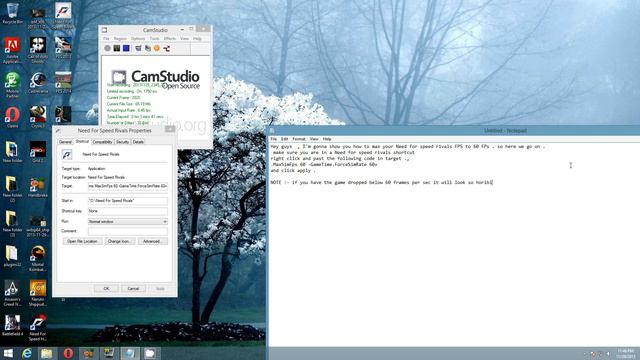Viewport: 640px width, 360px height.
Task: Click inside the Target field
Action: [x=128, y=186]
